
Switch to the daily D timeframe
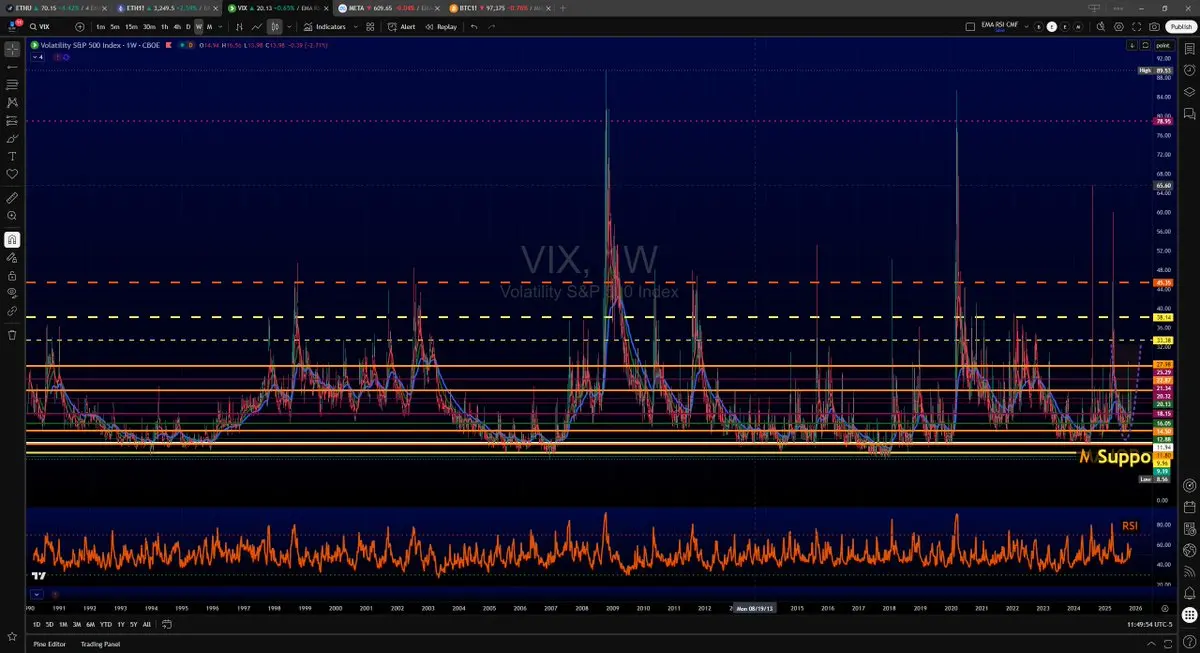(188, 26)
